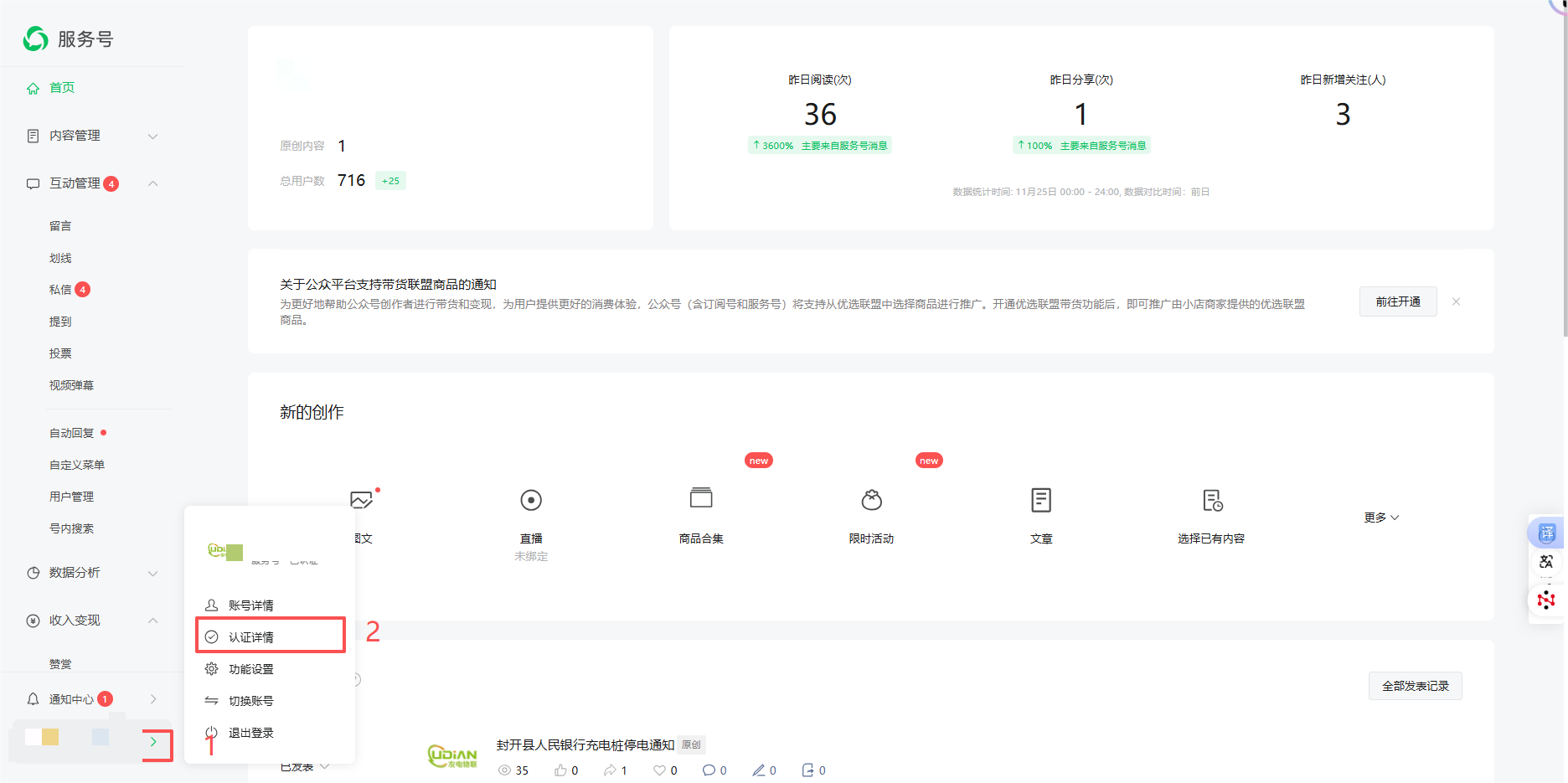Click the 数据分析 sidebar icon

pos(33,573)
